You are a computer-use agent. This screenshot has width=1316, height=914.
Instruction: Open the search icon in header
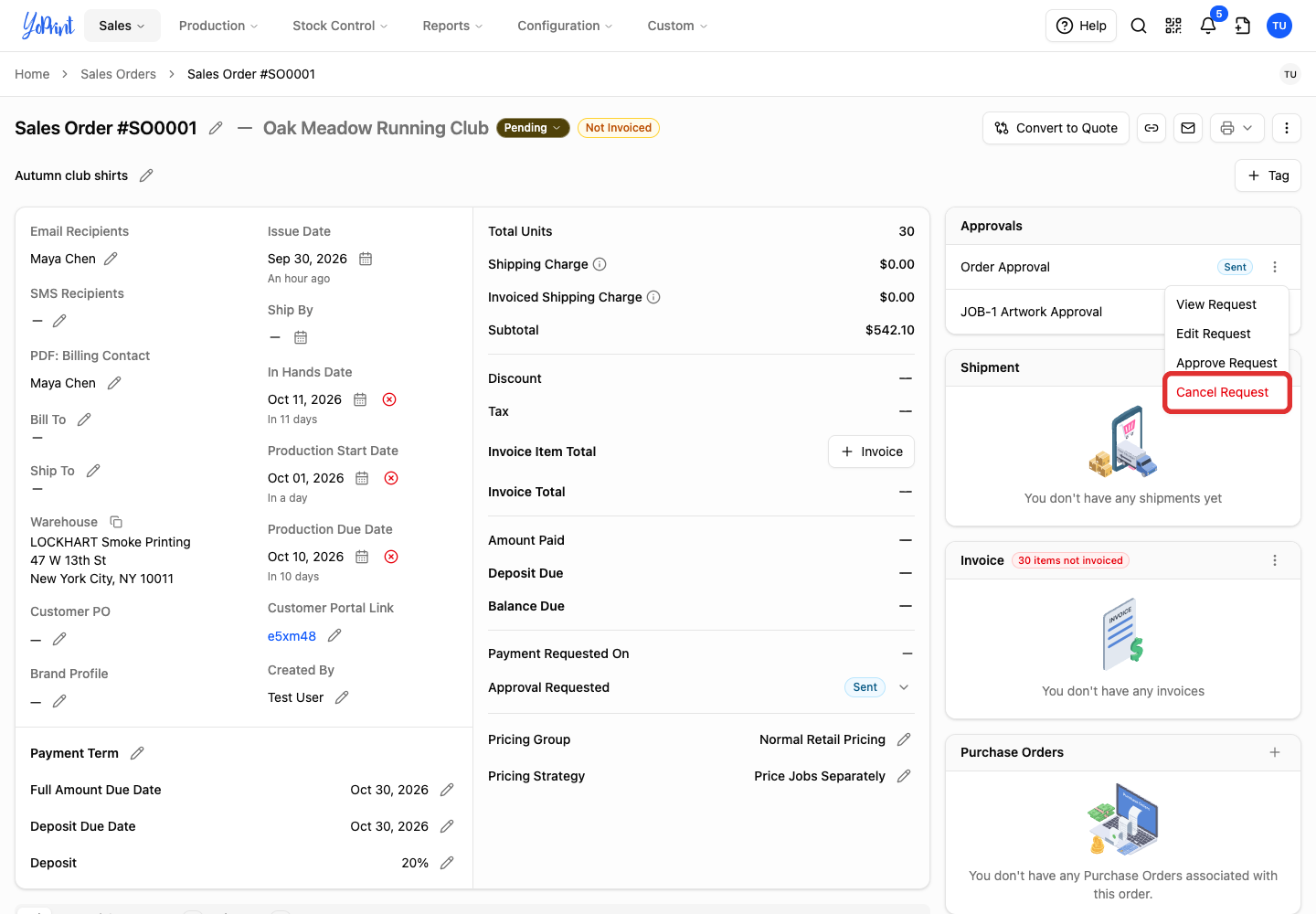click(1139, 26)
